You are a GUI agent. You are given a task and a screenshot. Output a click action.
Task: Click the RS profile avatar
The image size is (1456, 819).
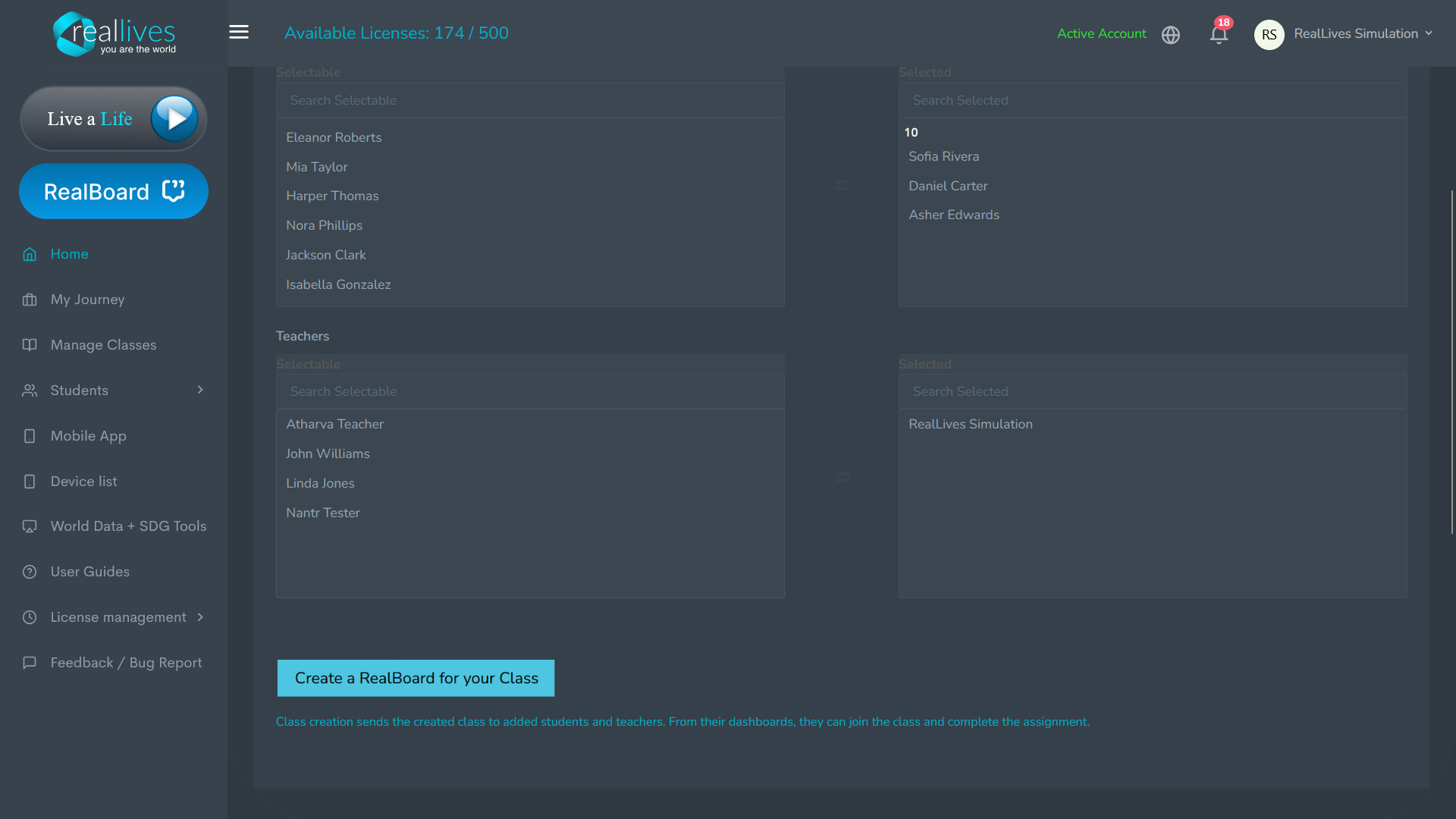(x=1269, y=34)
